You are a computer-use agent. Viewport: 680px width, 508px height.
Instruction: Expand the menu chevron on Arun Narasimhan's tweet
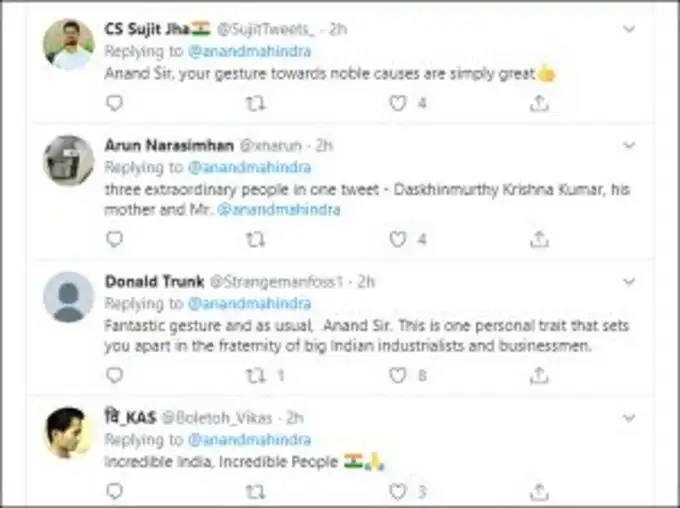628,146
